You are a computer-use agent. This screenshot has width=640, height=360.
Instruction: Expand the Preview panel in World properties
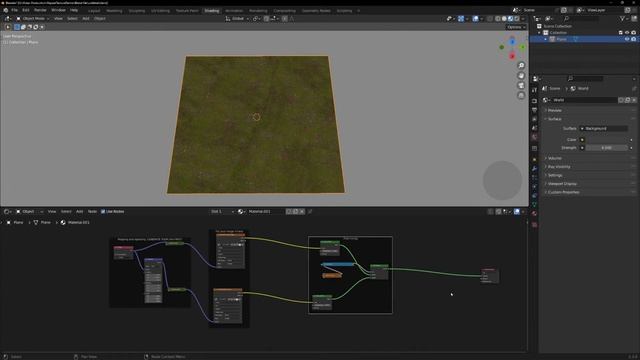pos(554,111)
